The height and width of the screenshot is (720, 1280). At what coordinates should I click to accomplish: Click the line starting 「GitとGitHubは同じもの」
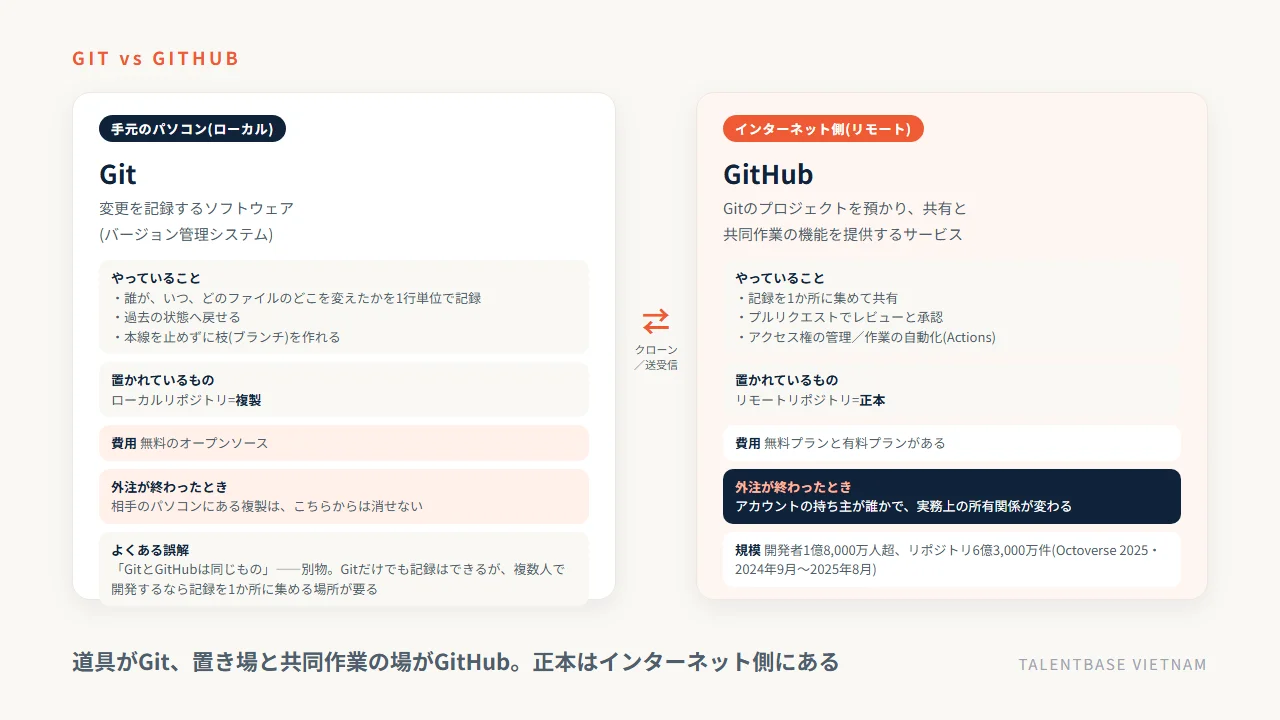pyautogui.click(x=338, y=569)
